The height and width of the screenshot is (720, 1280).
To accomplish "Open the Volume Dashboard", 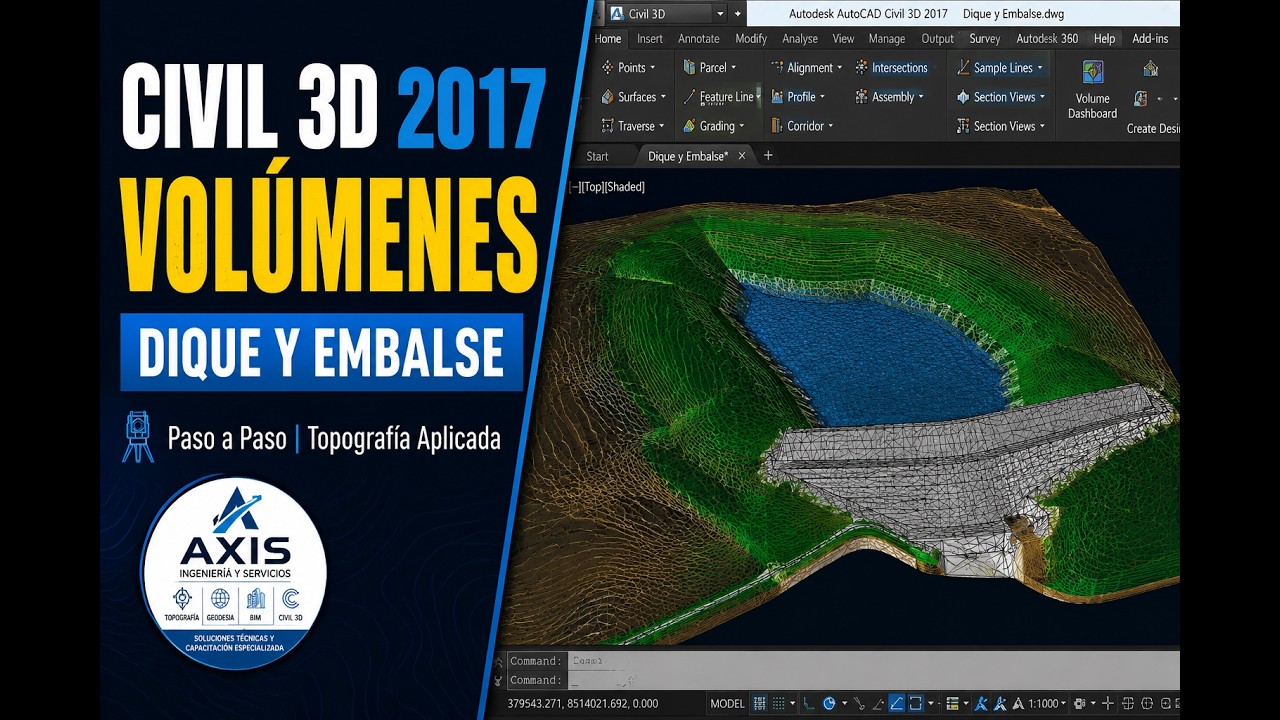I will point(1093,90).
